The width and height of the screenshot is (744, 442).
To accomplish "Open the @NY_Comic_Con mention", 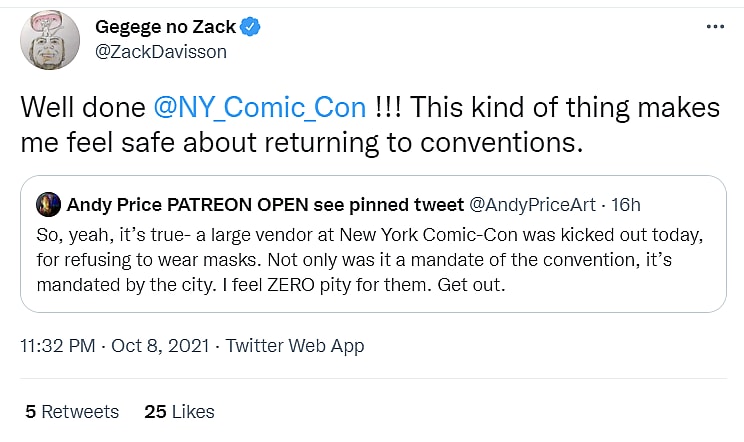I will (x=265, y=107).
